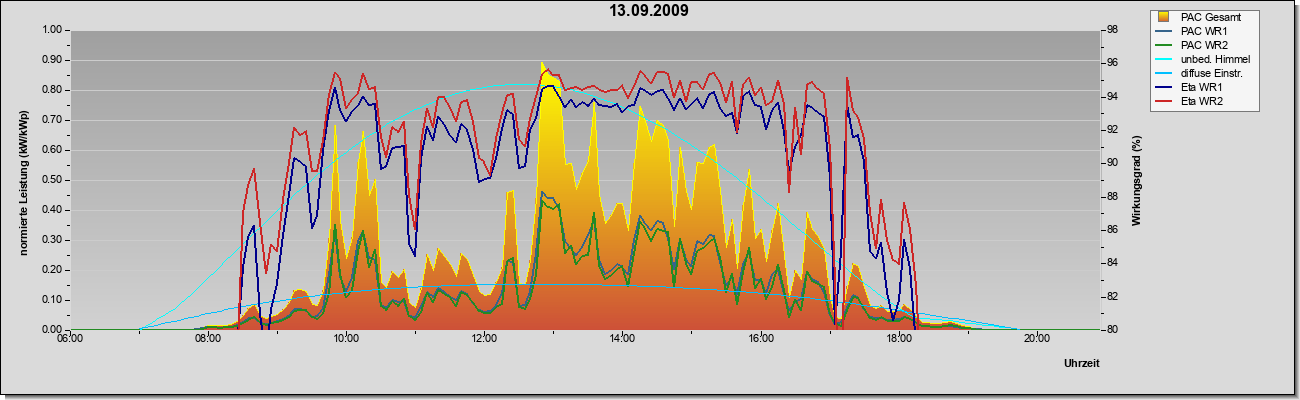Click the Uhrzeit axis label
The width and height of the screenshot is (1300, 400).
1083,364
